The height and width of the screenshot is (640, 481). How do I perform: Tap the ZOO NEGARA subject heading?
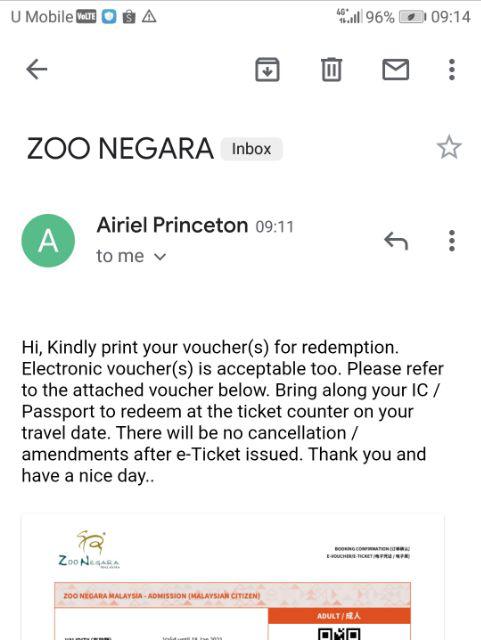coord(120,148)
